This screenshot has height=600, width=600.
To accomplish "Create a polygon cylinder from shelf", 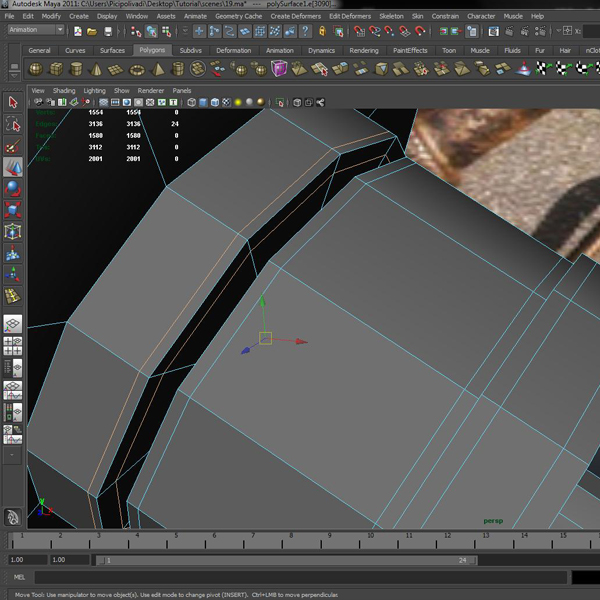I will [76, 69].
